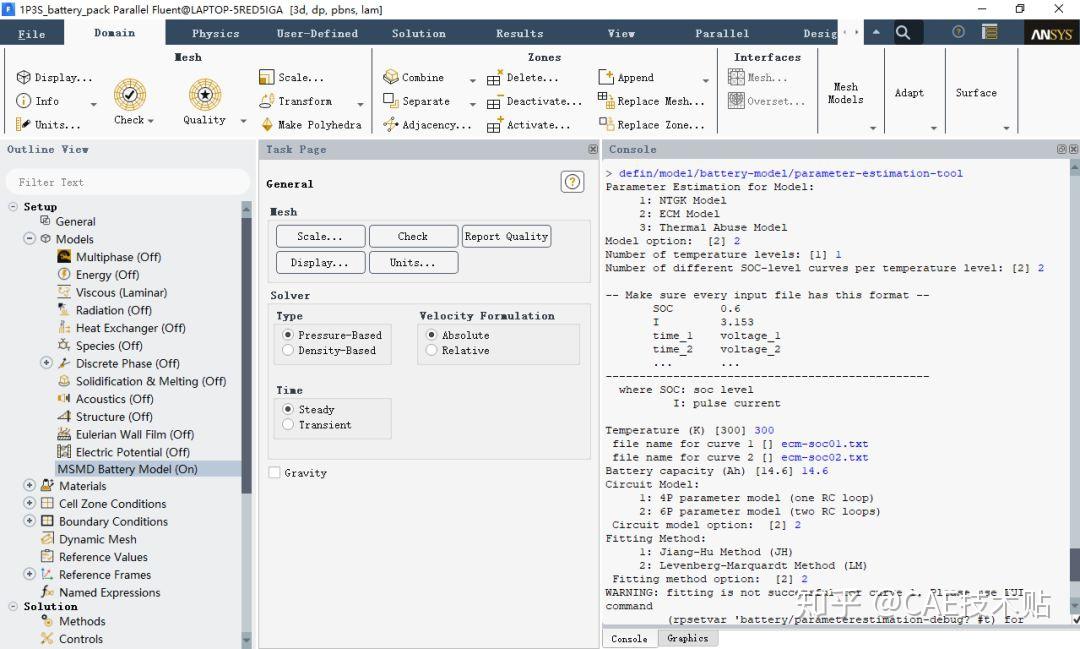Click the Transform mesh icon

pyautogui.click(x=267, y=101)
